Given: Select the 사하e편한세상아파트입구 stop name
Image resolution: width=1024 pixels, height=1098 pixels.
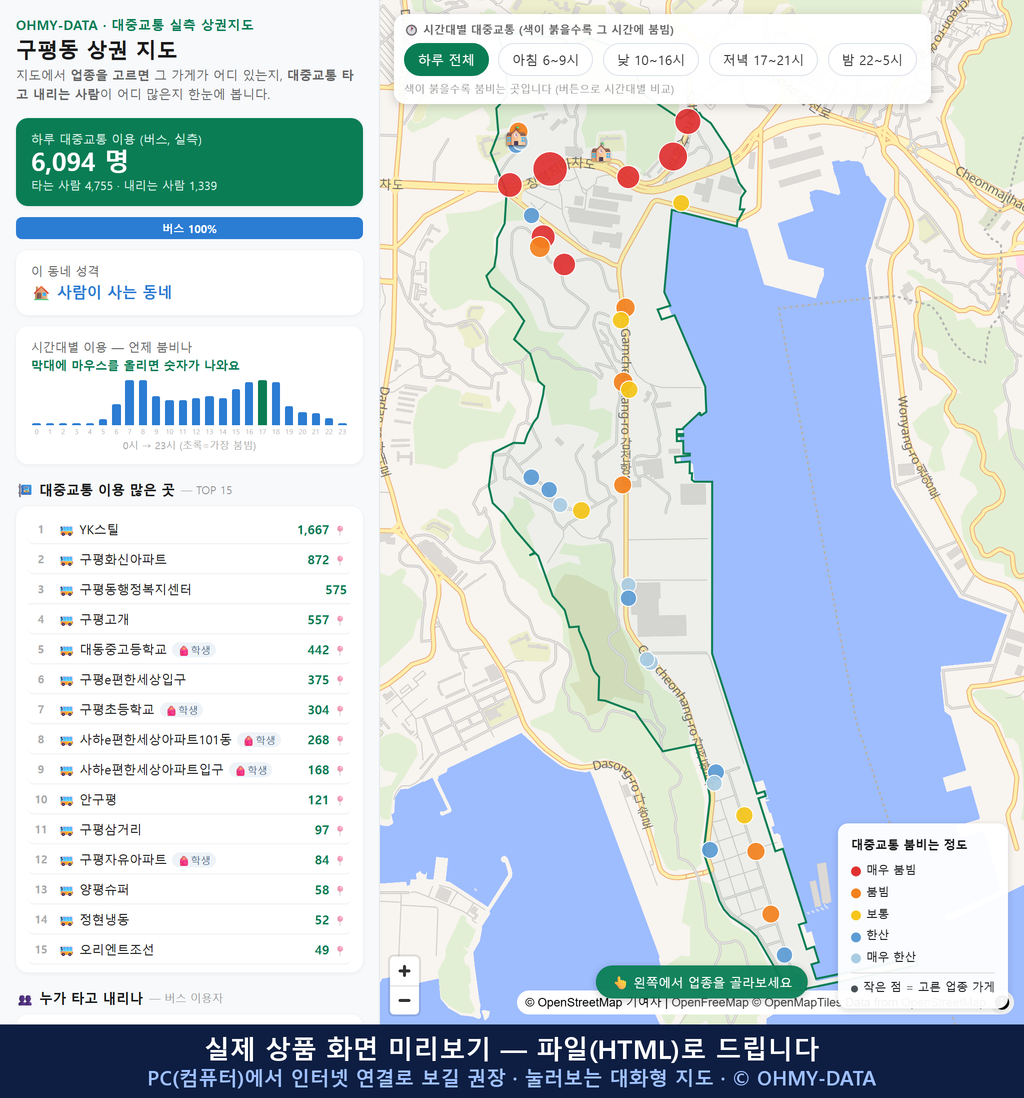Looking at the screenshot, I should 151,770.
